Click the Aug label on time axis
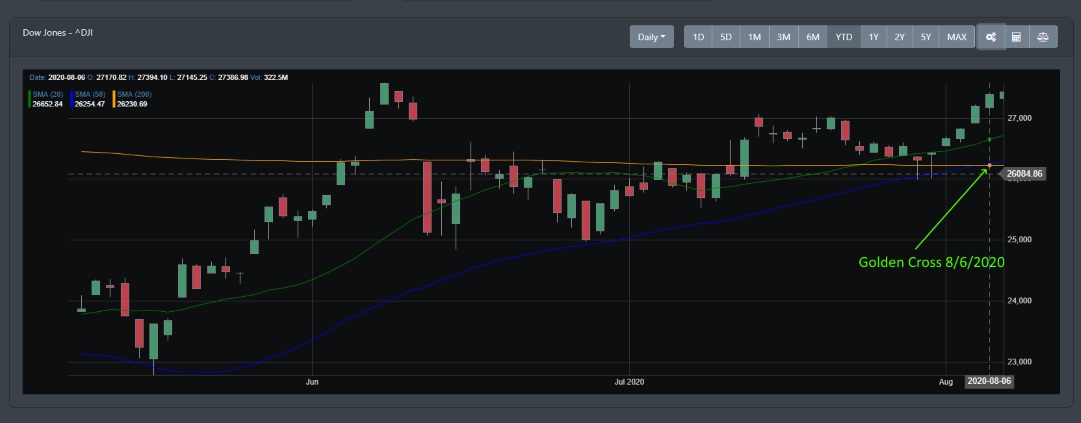1081x423 pixels. [946, 381]
